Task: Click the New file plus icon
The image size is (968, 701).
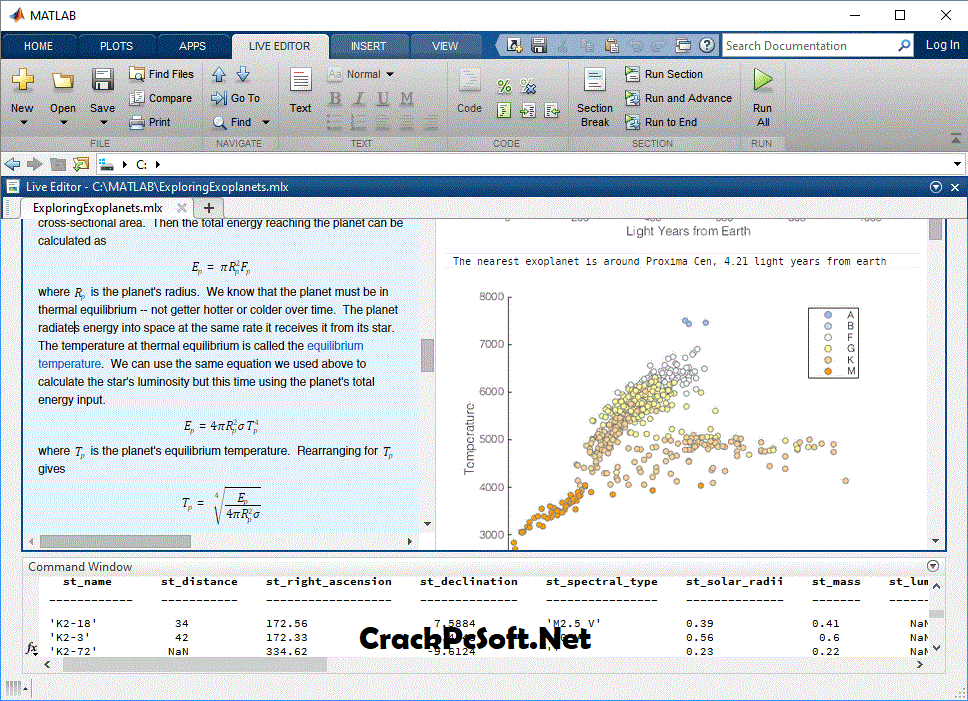Action: click(x=22, y=80)
